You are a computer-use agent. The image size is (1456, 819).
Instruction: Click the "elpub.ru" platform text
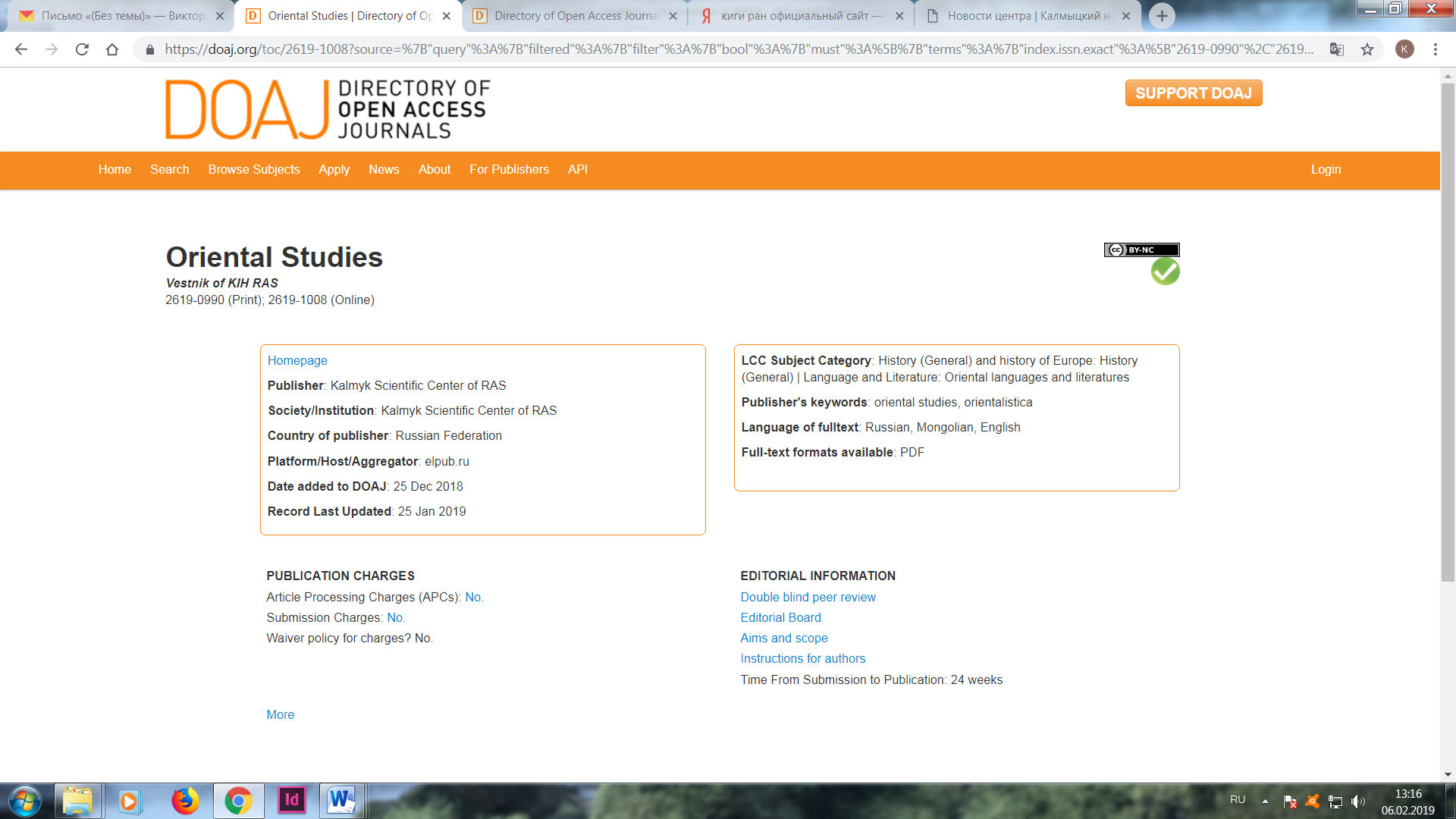coord(447,461)
